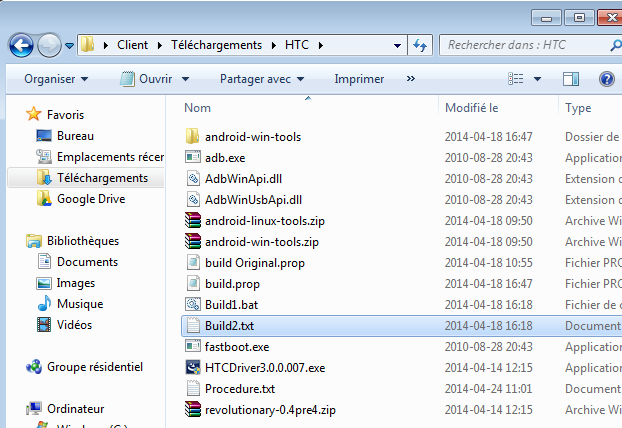Select the HTCDriver3.0.0.007.exe installer icon
The image size is (622, 428).
point(193,367)
